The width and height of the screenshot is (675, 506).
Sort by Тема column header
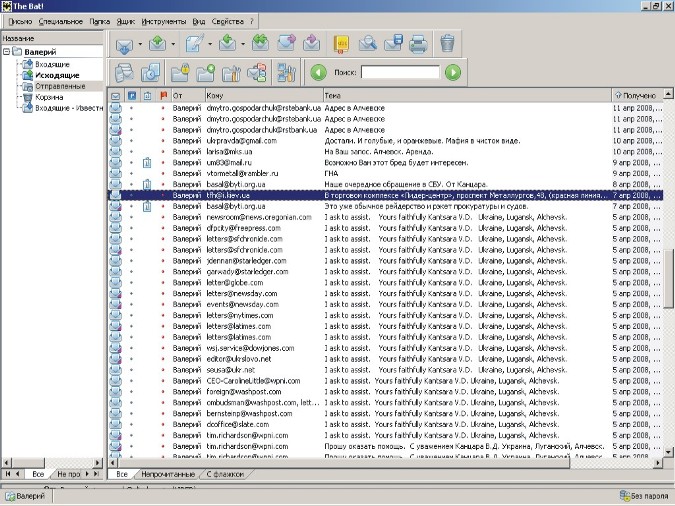click(x=467, y=96)
